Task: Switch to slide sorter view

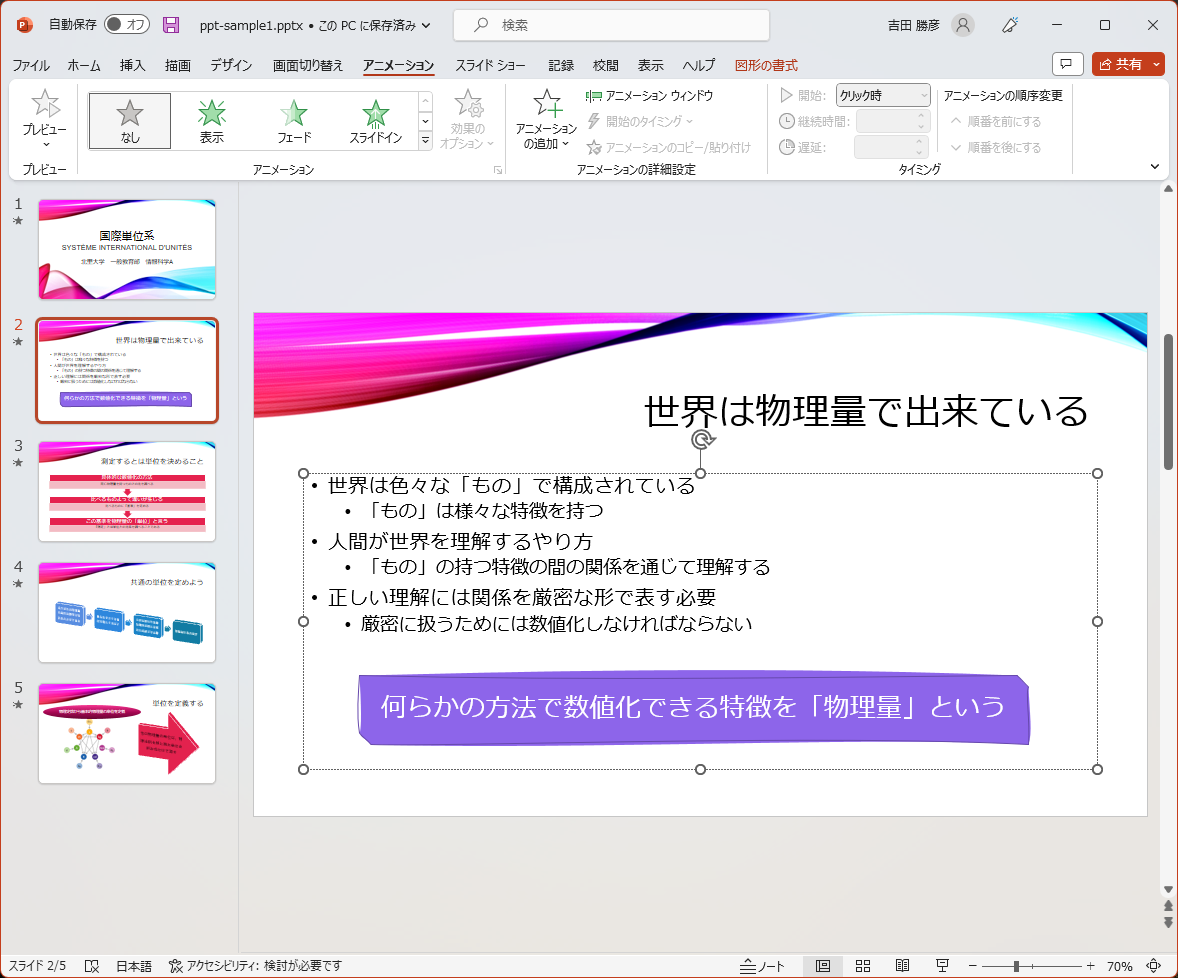Action: click(862, 966)
